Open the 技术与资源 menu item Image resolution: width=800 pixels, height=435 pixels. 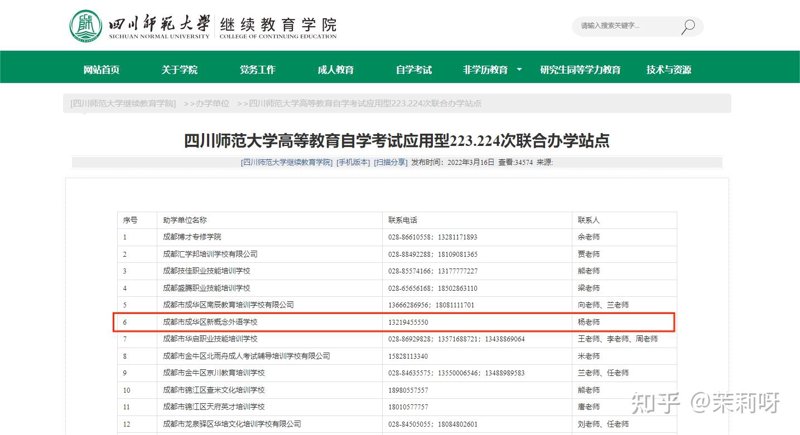click(x=668, y=70)
